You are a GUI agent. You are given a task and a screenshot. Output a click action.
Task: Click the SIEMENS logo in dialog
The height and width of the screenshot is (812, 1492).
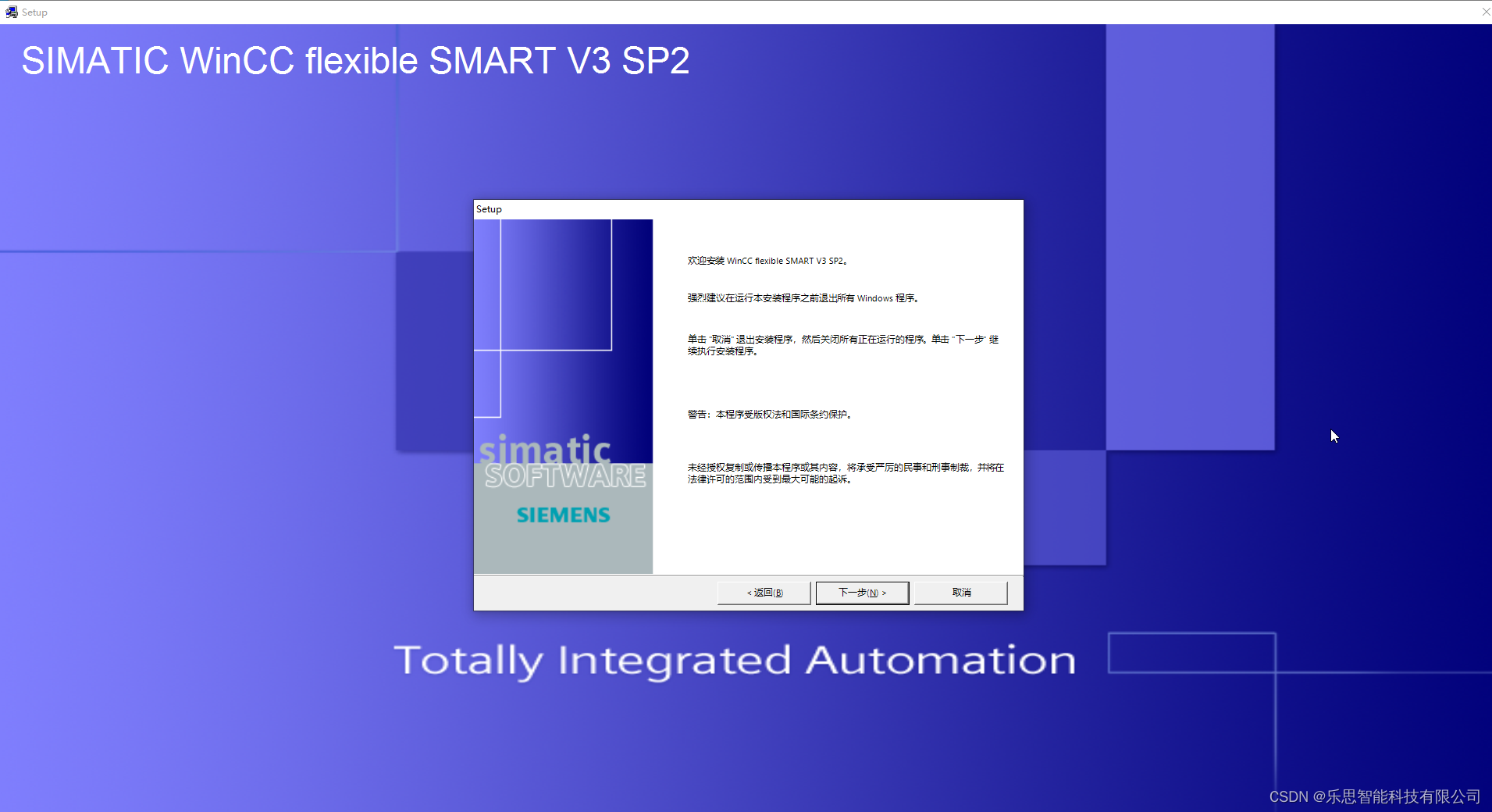(563, 515)
